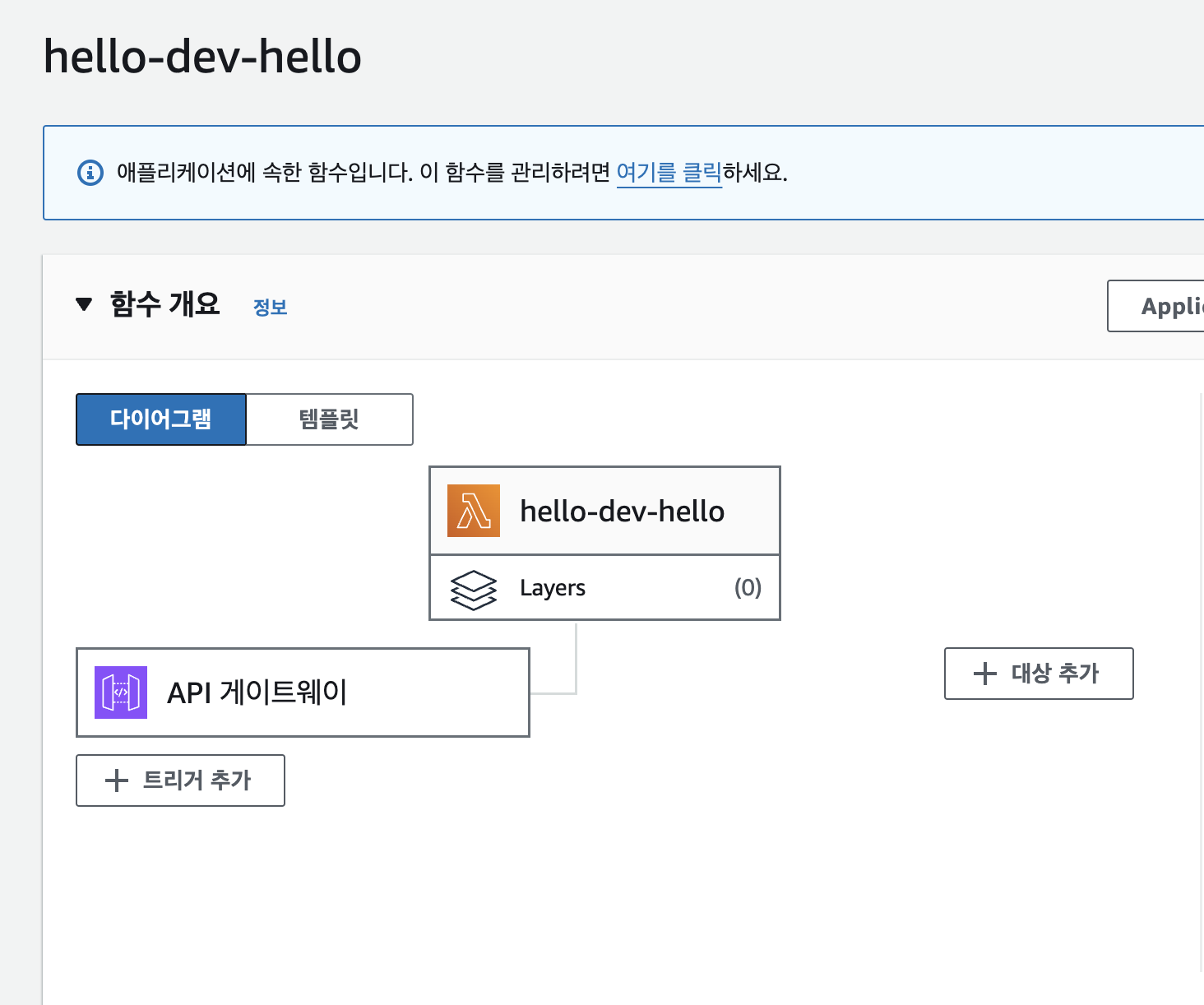Switch to the 템플릿 tab

pyautogui.click(x=330, y=419)
